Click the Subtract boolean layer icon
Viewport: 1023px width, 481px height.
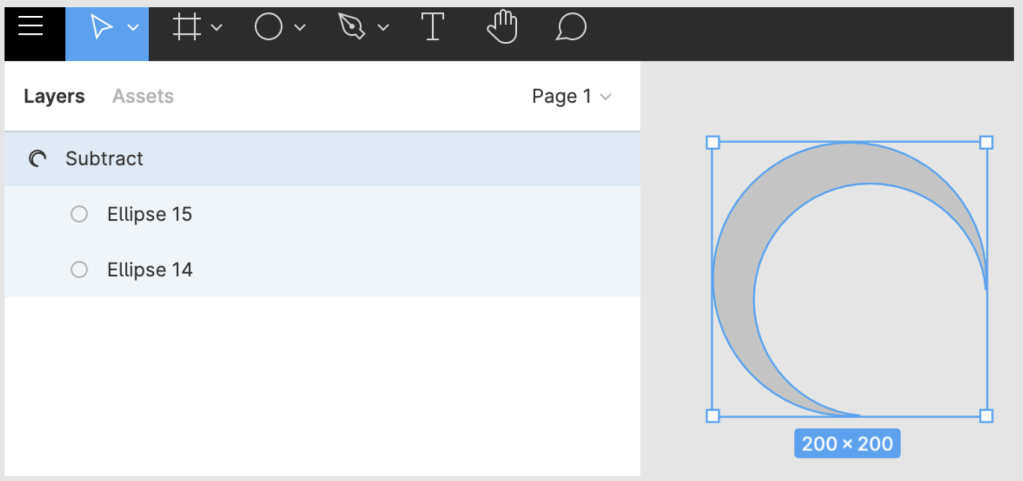38,158
